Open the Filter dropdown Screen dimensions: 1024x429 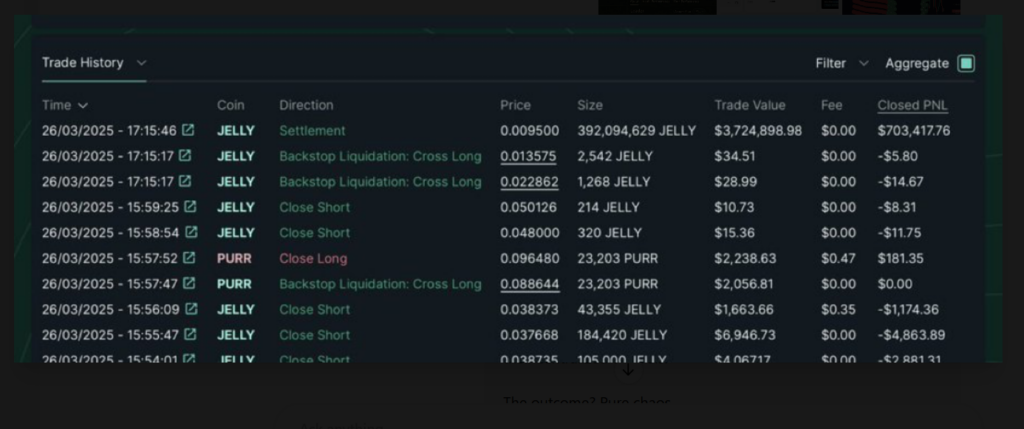tap(842, 63)
